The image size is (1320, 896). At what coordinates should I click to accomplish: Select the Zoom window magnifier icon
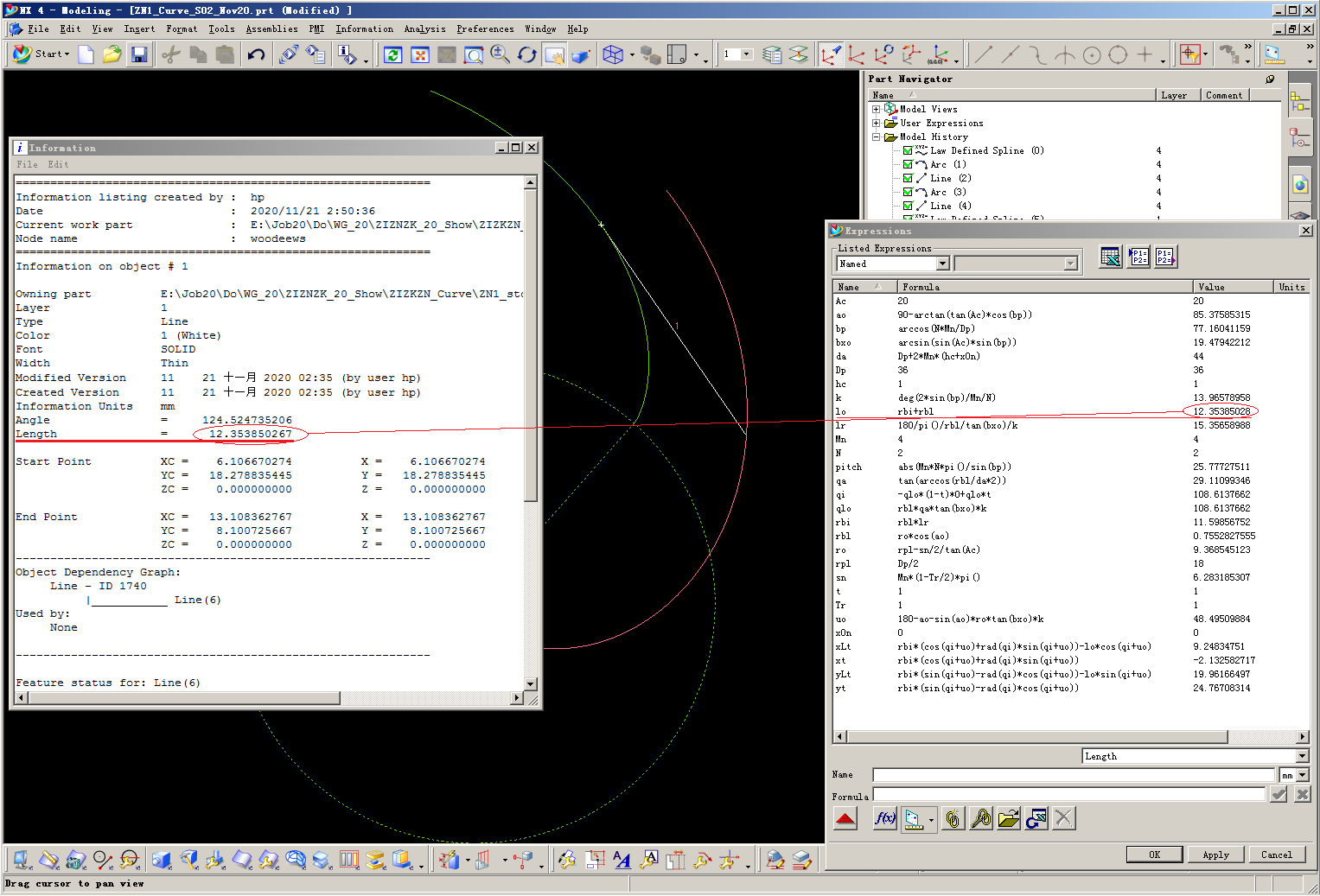click(474, 54)
